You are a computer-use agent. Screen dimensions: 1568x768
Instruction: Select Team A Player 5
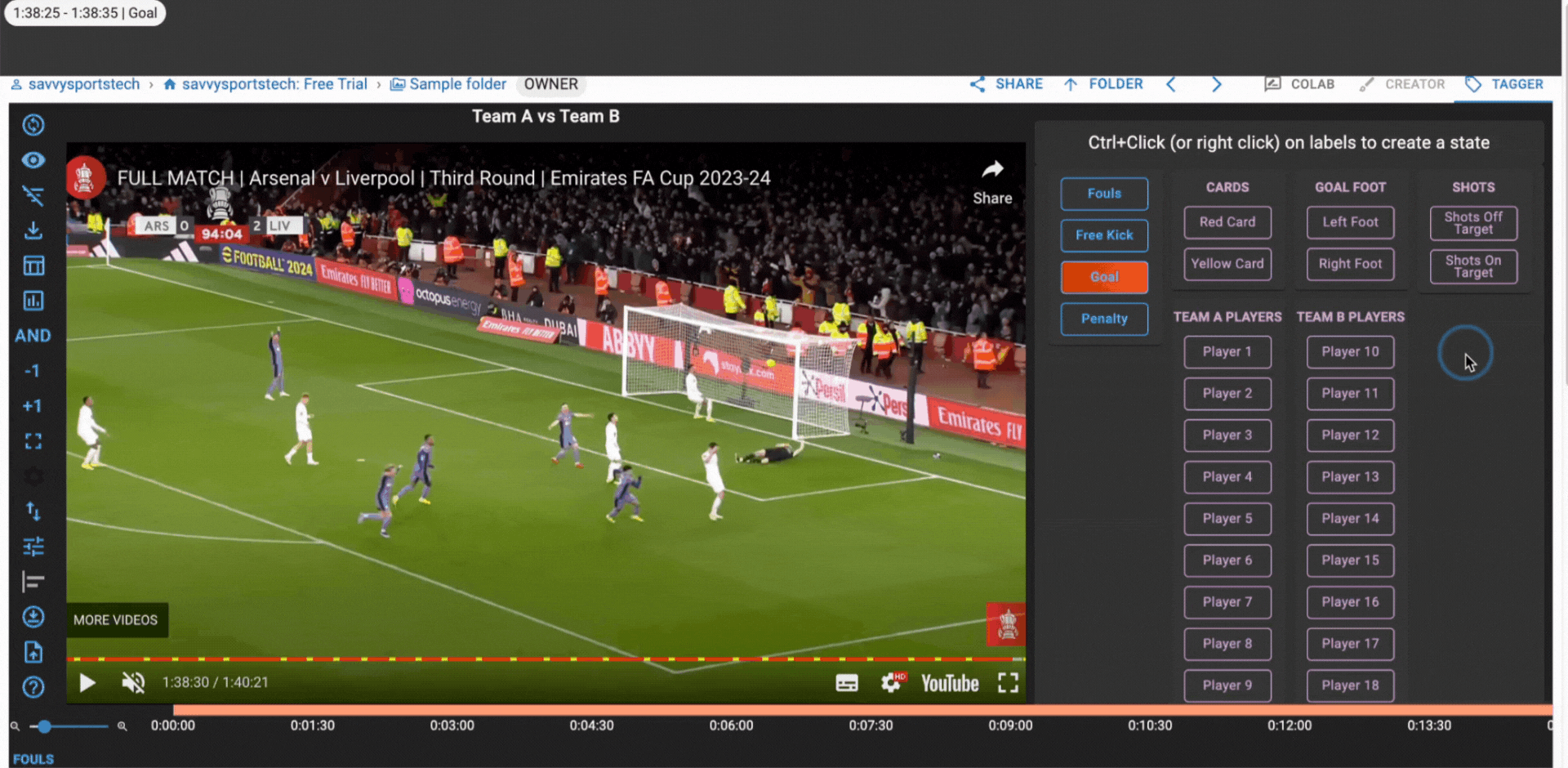click(1227, 519)
